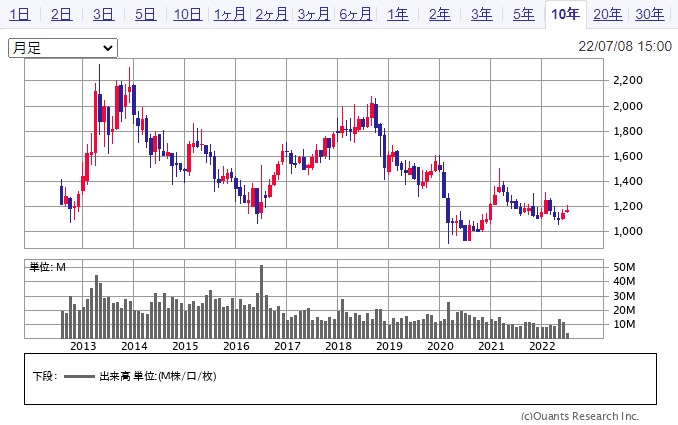
Task: Click the 50M volume axis label
Action: (x=624, y=268)
